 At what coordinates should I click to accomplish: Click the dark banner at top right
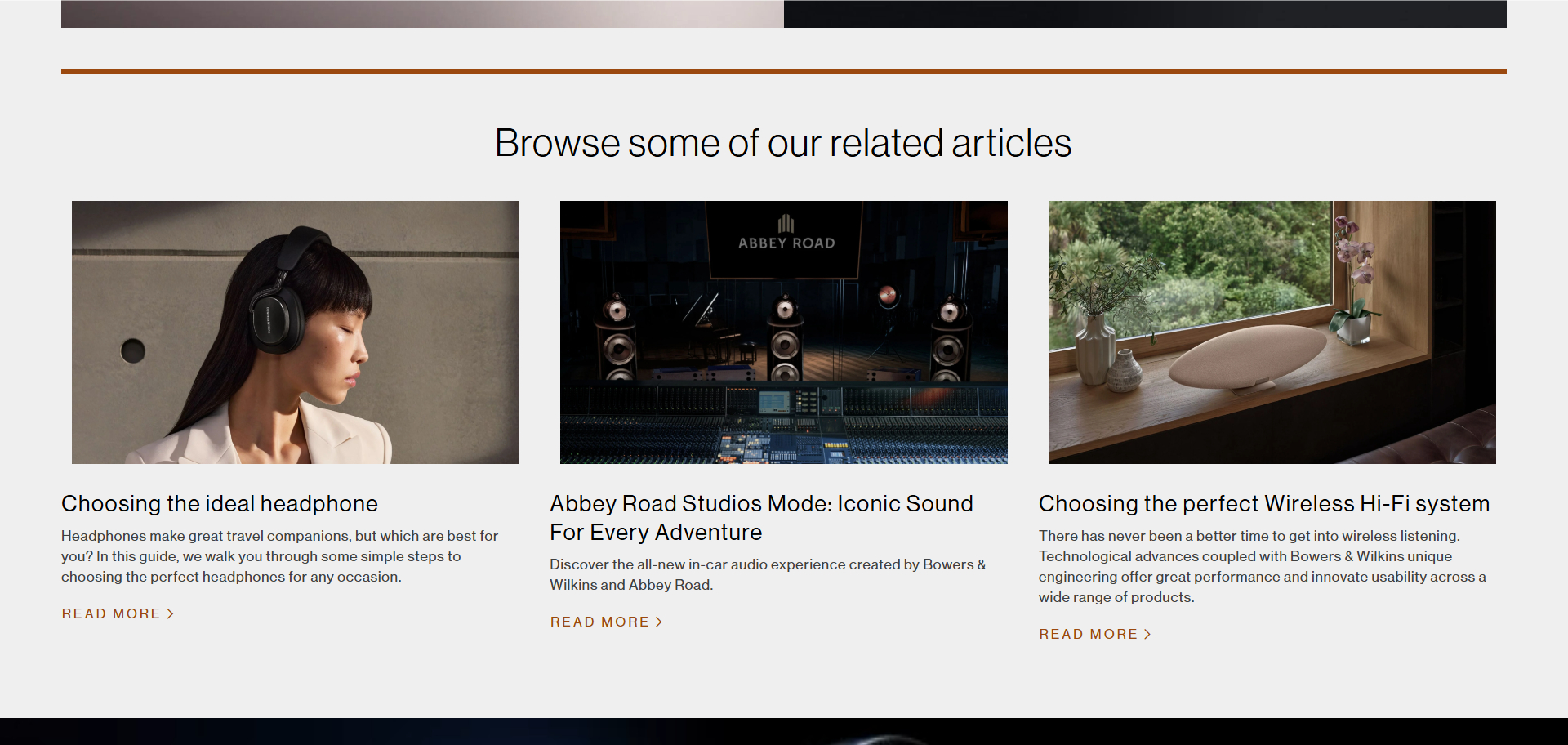(1145, 13)
